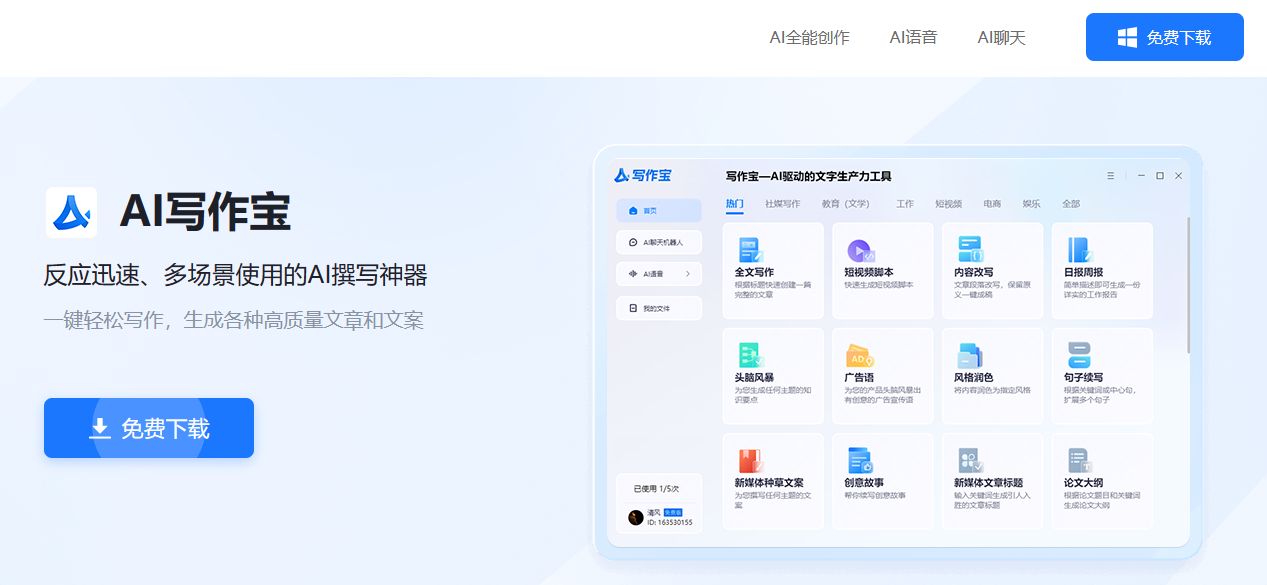
Task: Click the 论文大纲 gray document icon
Action: click(1079, 461)
